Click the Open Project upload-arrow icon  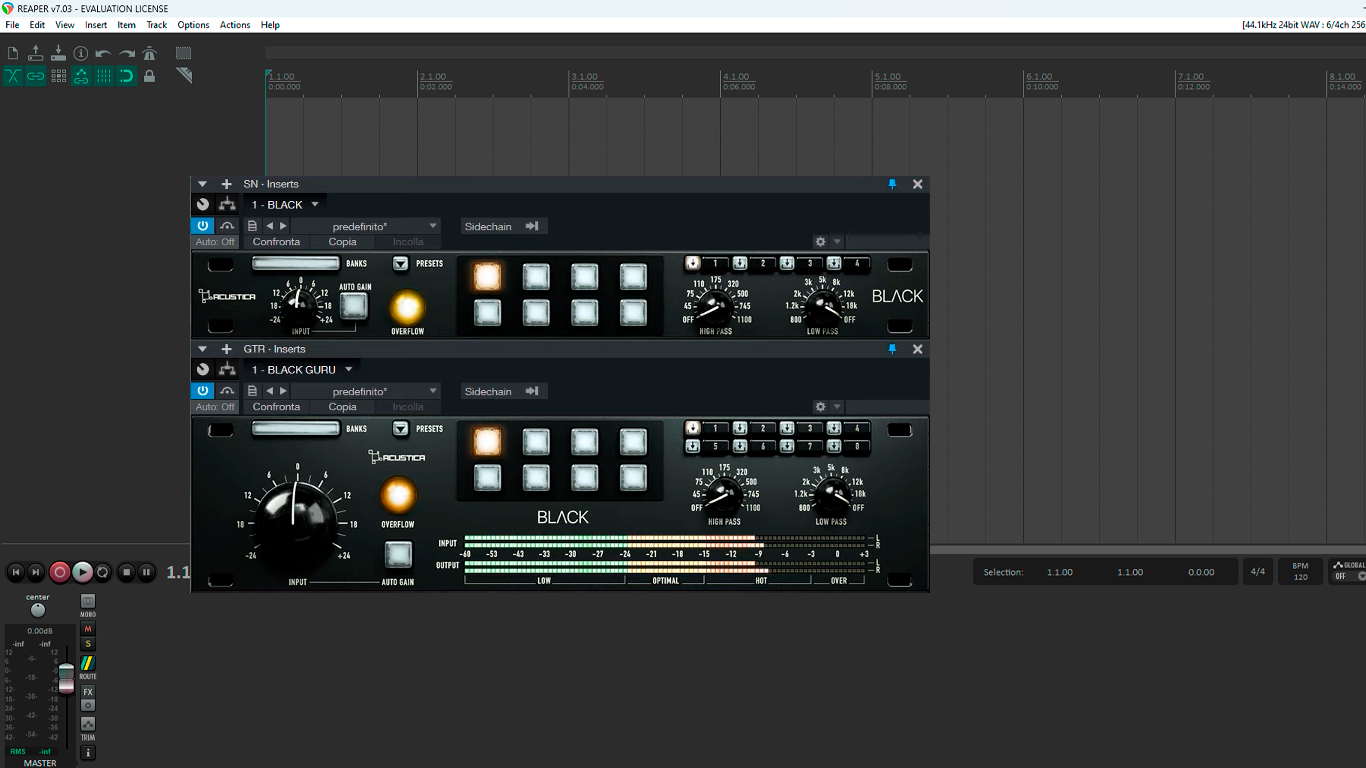tap(36, 53)
